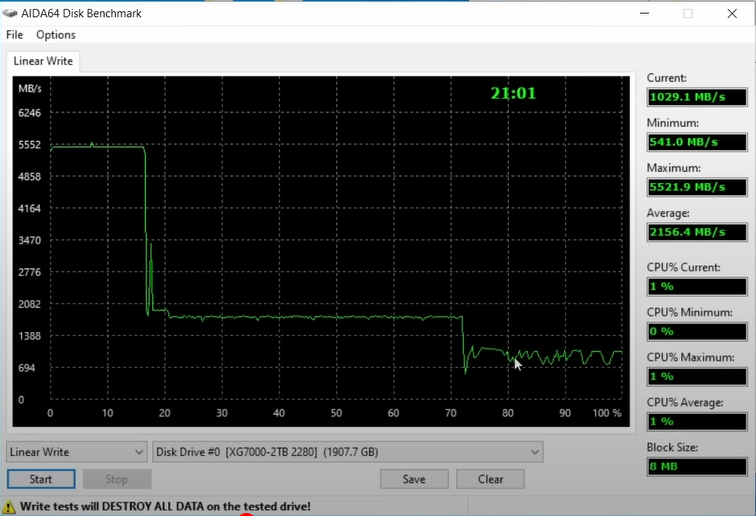The width and height of the screenshot is (756, 516).
Task: Click the Current: label above speed field
Action: 666,78
